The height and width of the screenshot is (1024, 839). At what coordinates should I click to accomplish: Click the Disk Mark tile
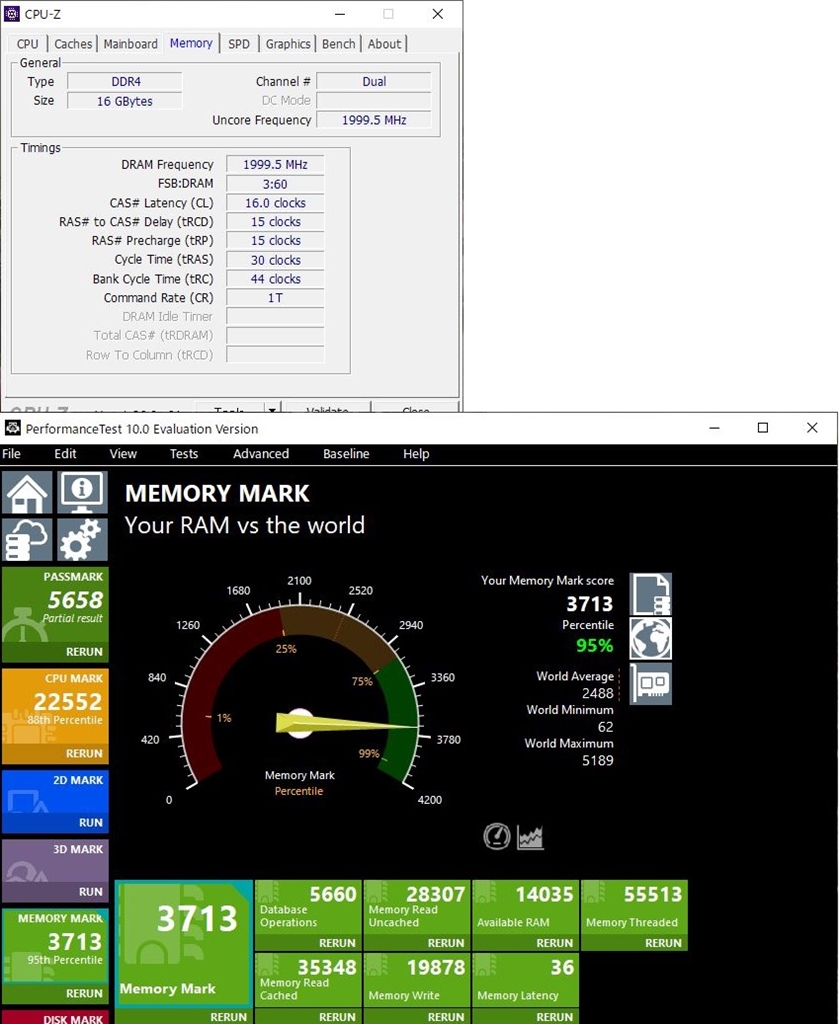pos(55,1017)
